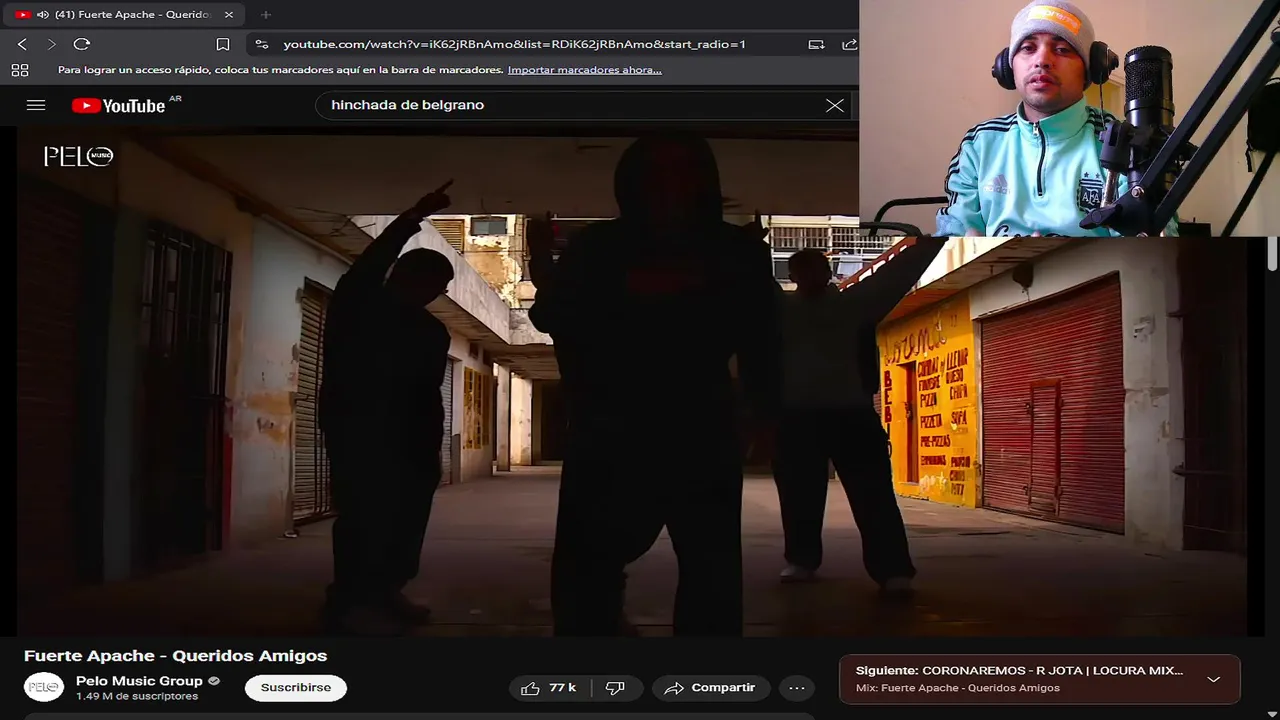Open the Siguiente: CORONAREMOS - R JOTA mix panel
The image size is (1280, 720).
(x=1040, y=679)
